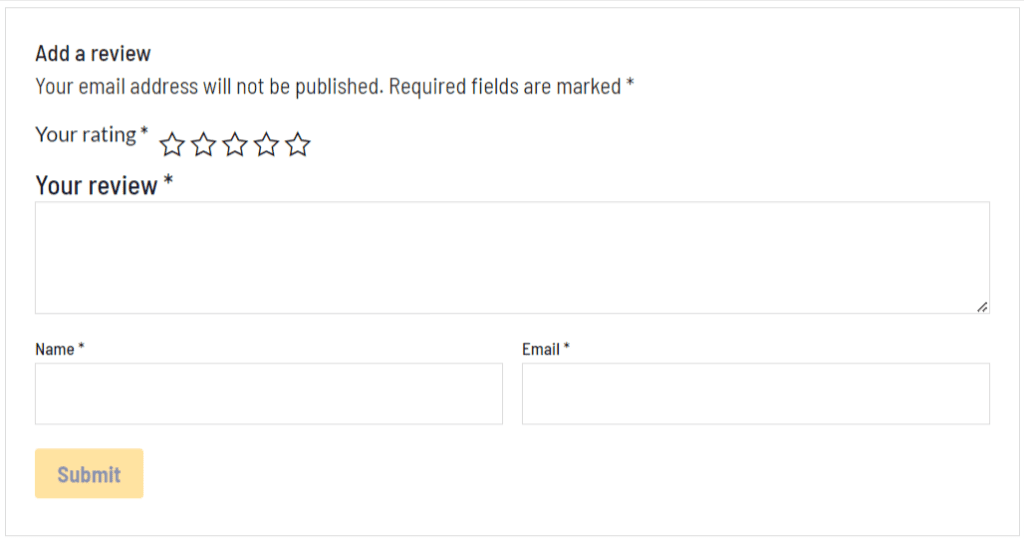Click the required asterisk next to Name
This screenshot has width=1024, height=541.
pos(81,346)
